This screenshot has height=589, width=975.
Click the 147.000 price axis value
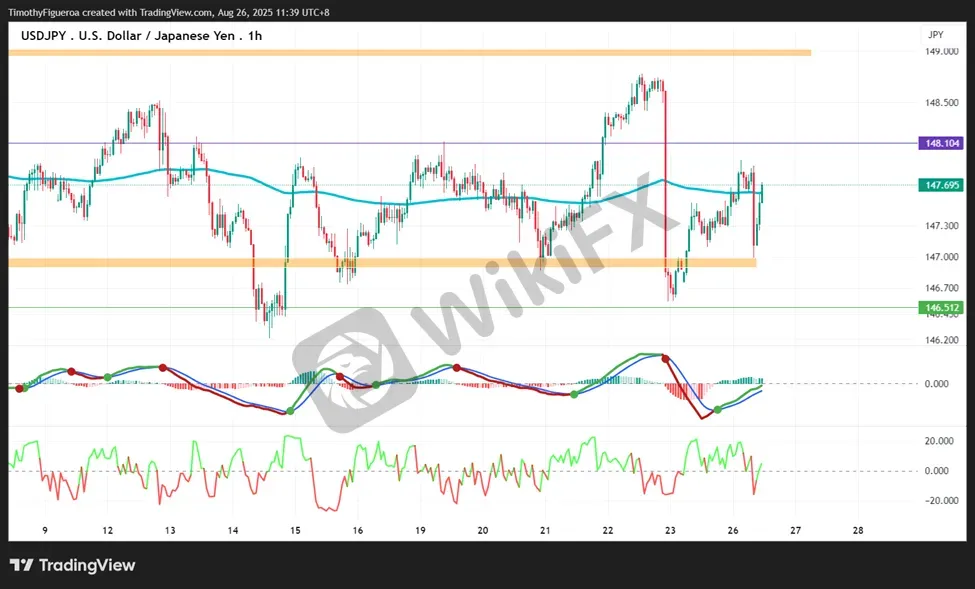coord(941,257)
